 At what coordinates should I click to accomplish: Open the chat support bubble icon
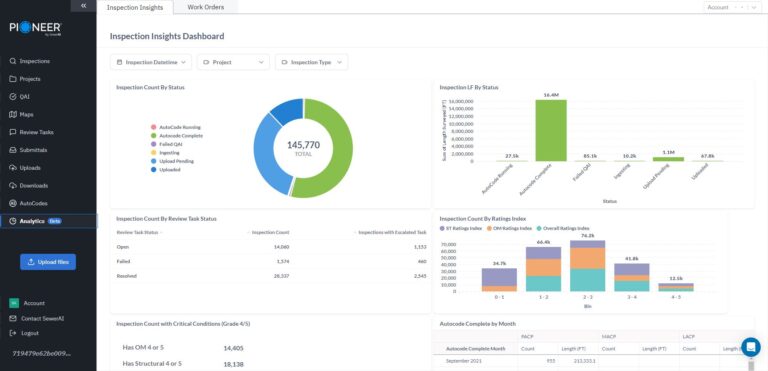pos(750,347)
